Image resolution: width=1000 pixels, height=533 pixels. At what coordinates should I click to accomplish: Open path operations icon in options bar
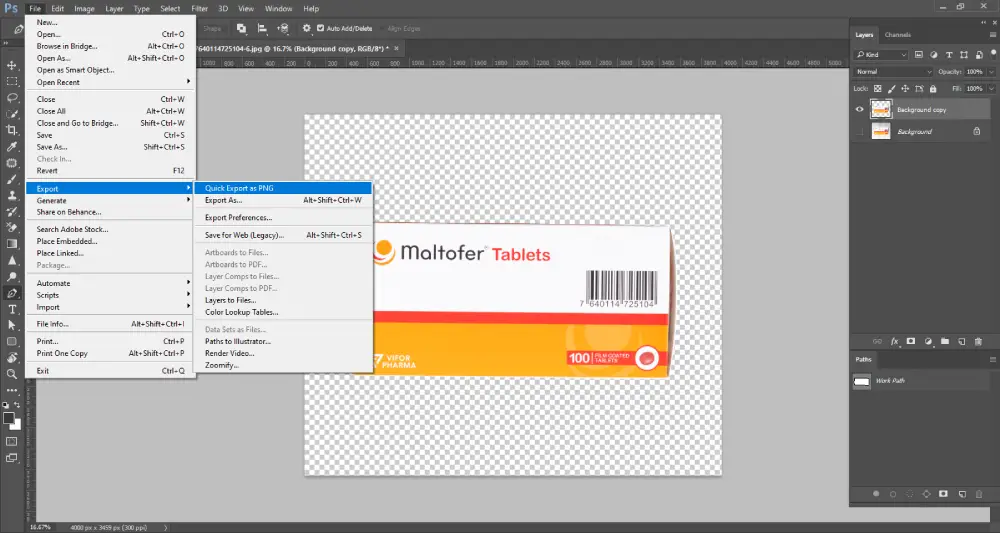click(x=242, y=28)
